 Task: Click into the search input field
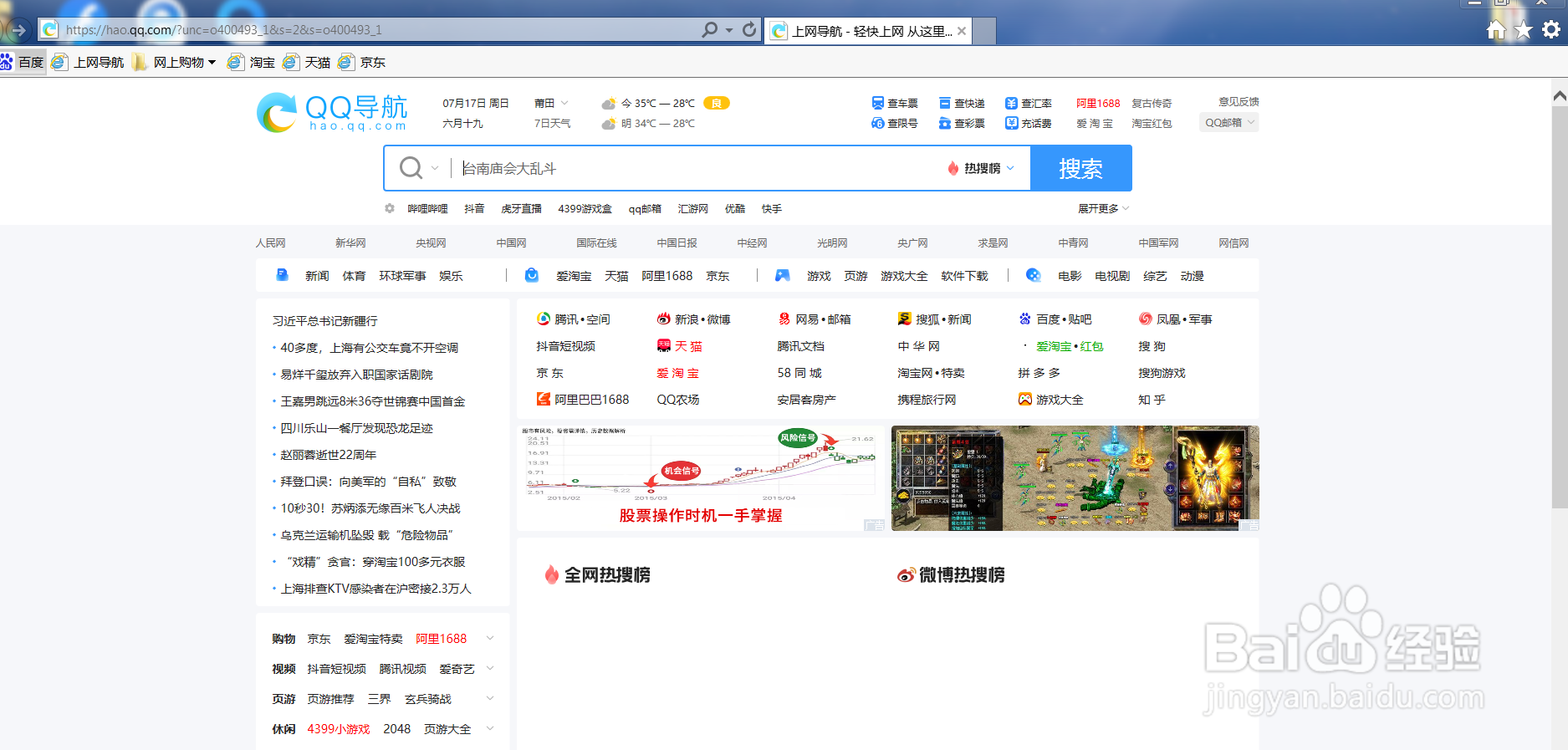point(698,168)
